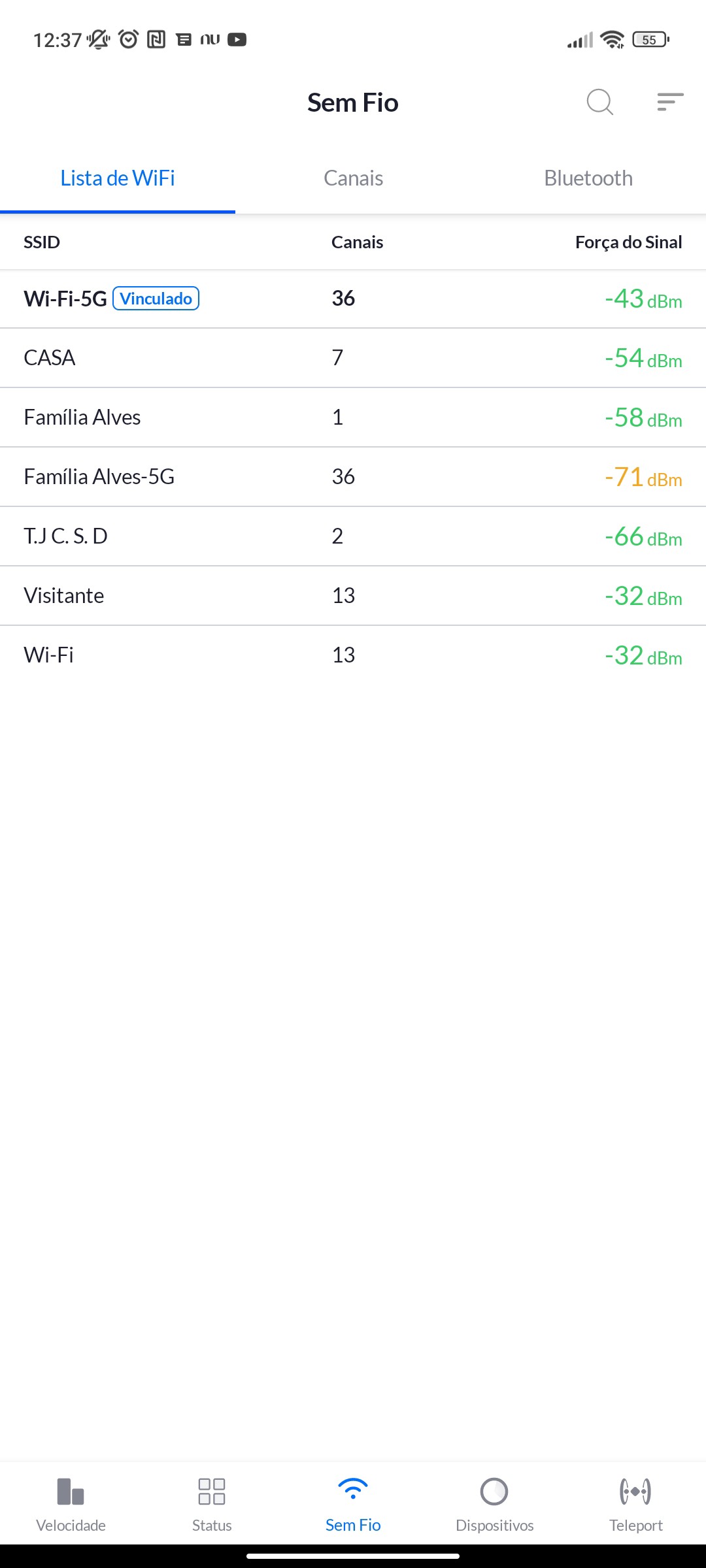Open the Velocidade speed test icon
This screenshot has height=1568, width=706.
pos(71,1492)
